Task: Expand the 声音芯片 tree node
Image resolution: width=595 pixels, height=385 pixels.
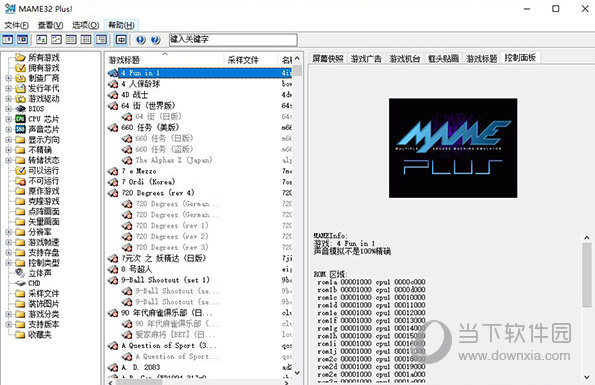Action: point(8,129)
